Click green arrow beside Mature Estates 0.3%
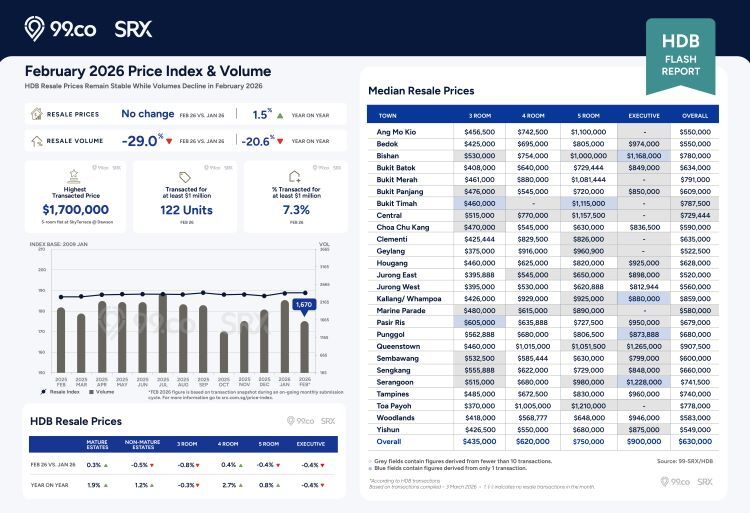This screenshot has height=513, width=750. pyautogui.click(x=106, y=465)
